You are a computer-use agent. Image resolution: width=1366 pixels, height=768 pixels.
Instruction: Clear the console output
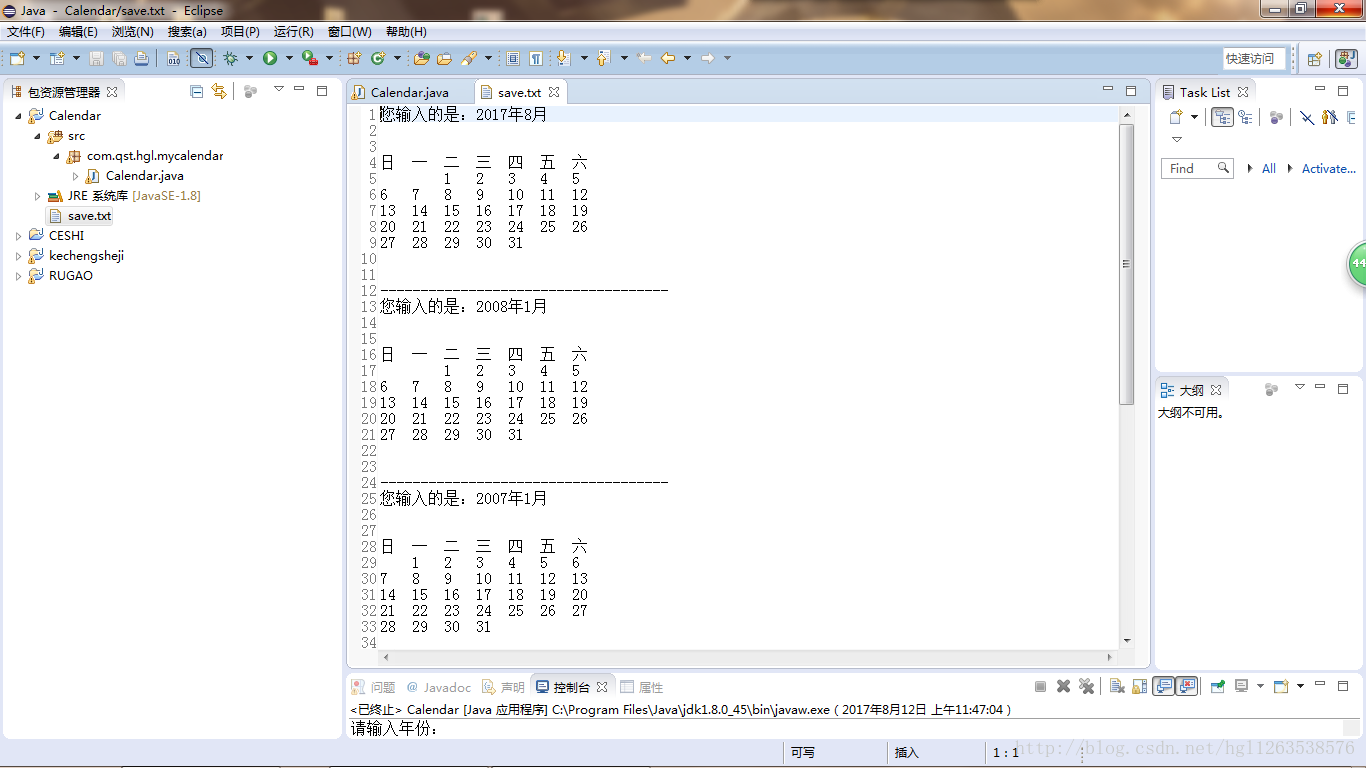click(1117, 687)
